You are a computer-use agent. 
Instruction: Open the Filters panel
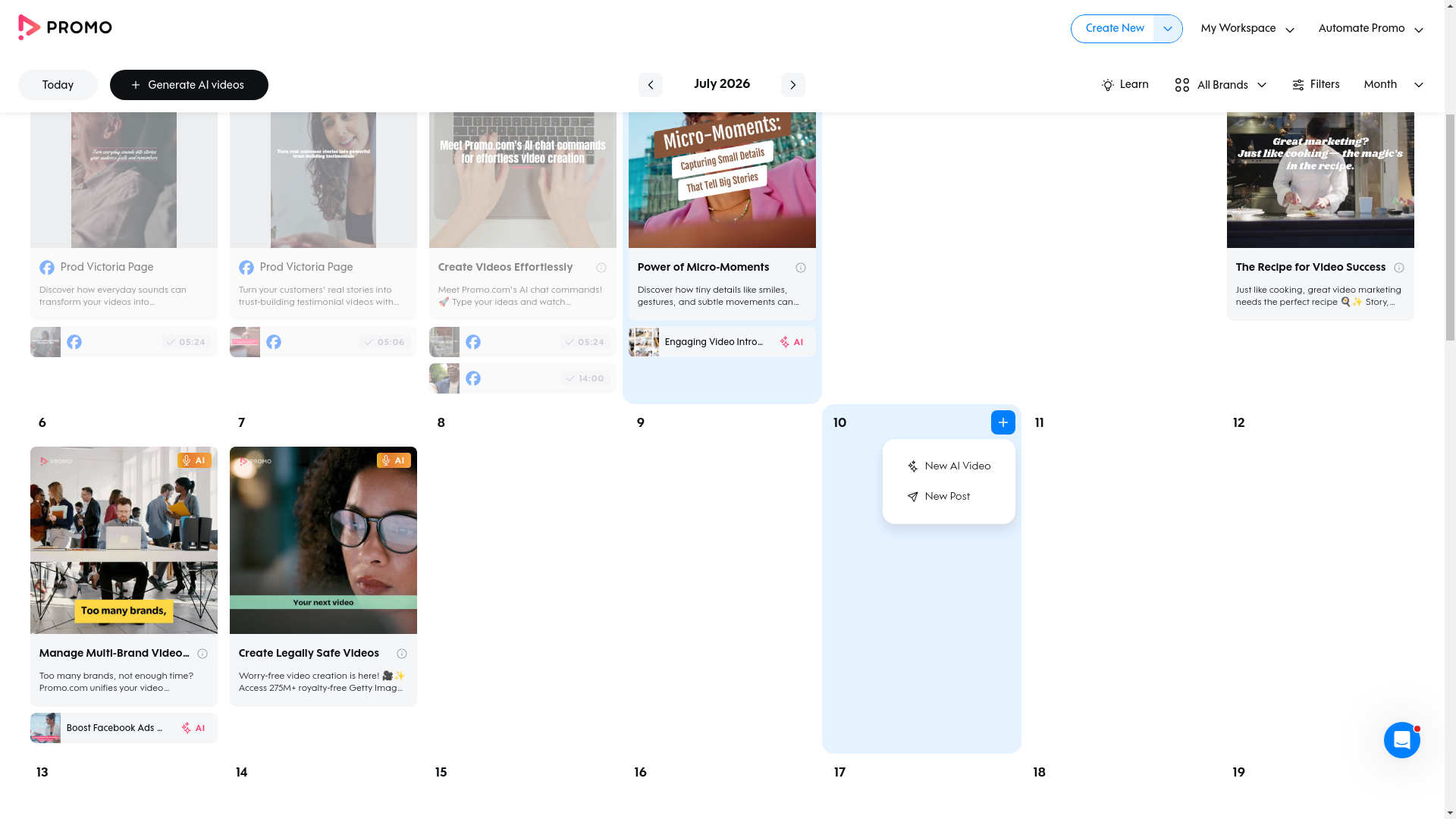[x=1315, y=85]
